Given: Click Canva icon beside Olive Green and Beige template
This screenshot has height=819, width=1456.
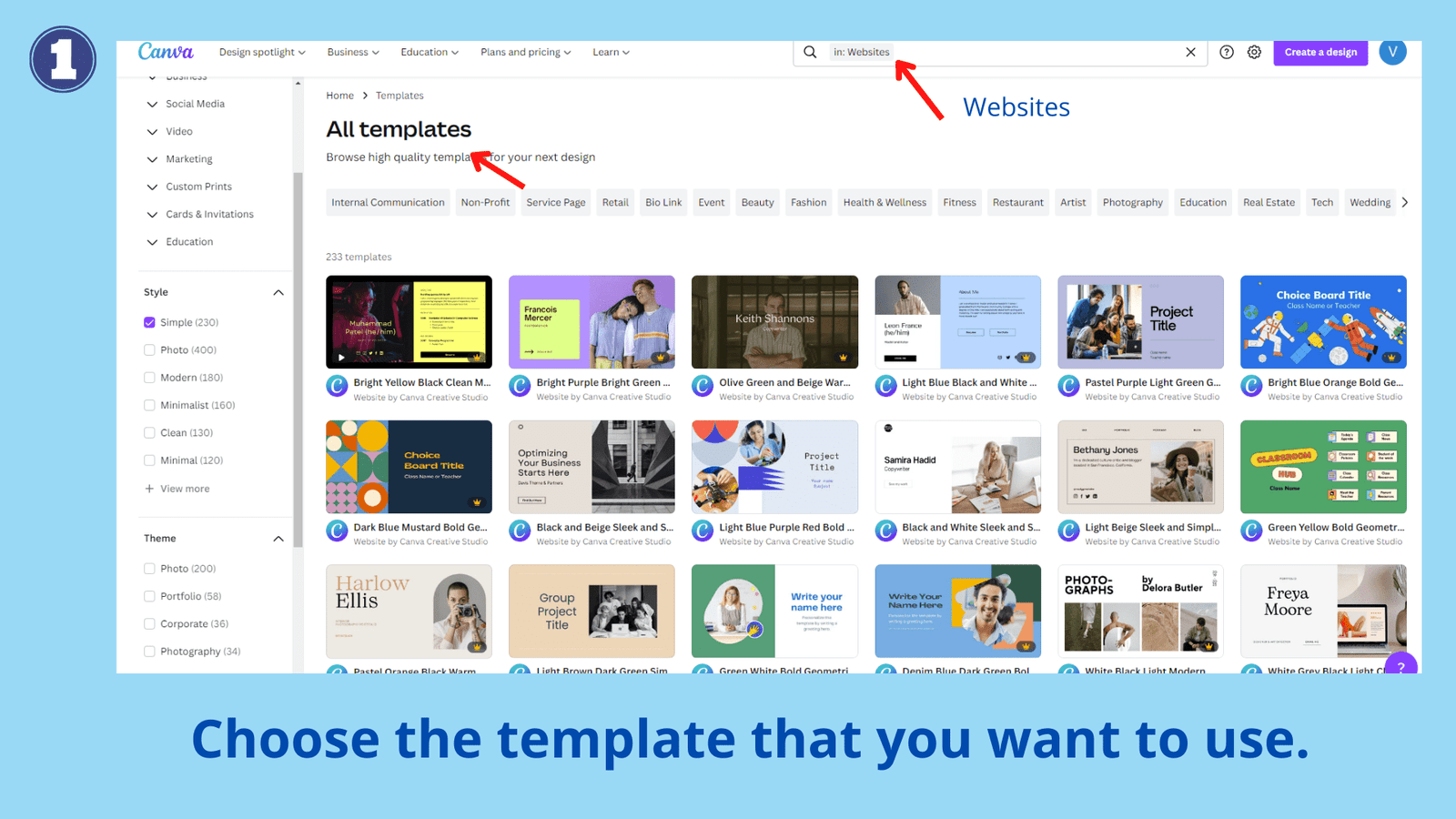Looking at the screenshot, I should pyautogui.click(x=703, y=387).
